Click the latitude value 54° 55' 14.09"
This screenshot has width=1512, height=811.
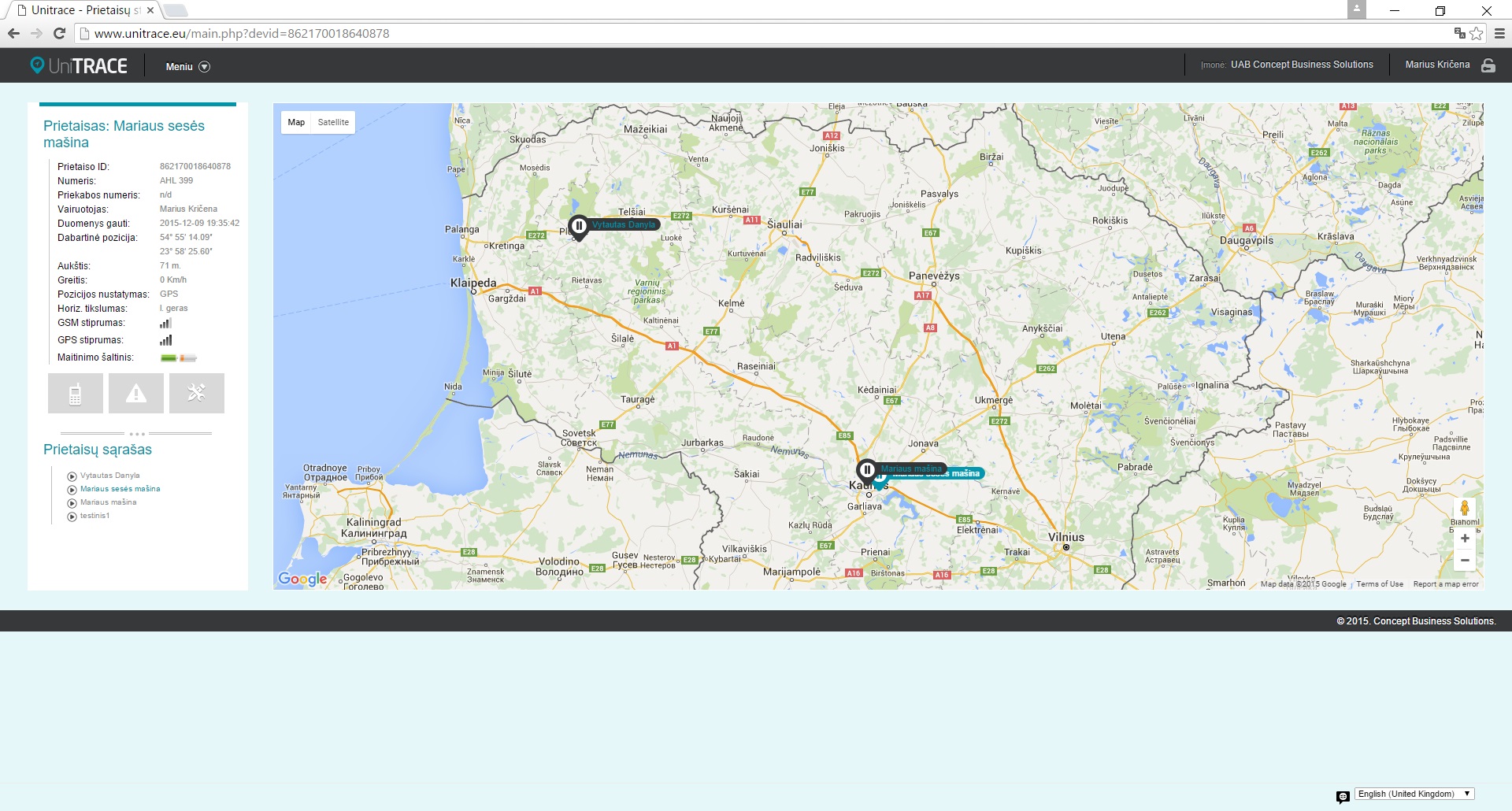pyautogui.click(x=186, y=237)
